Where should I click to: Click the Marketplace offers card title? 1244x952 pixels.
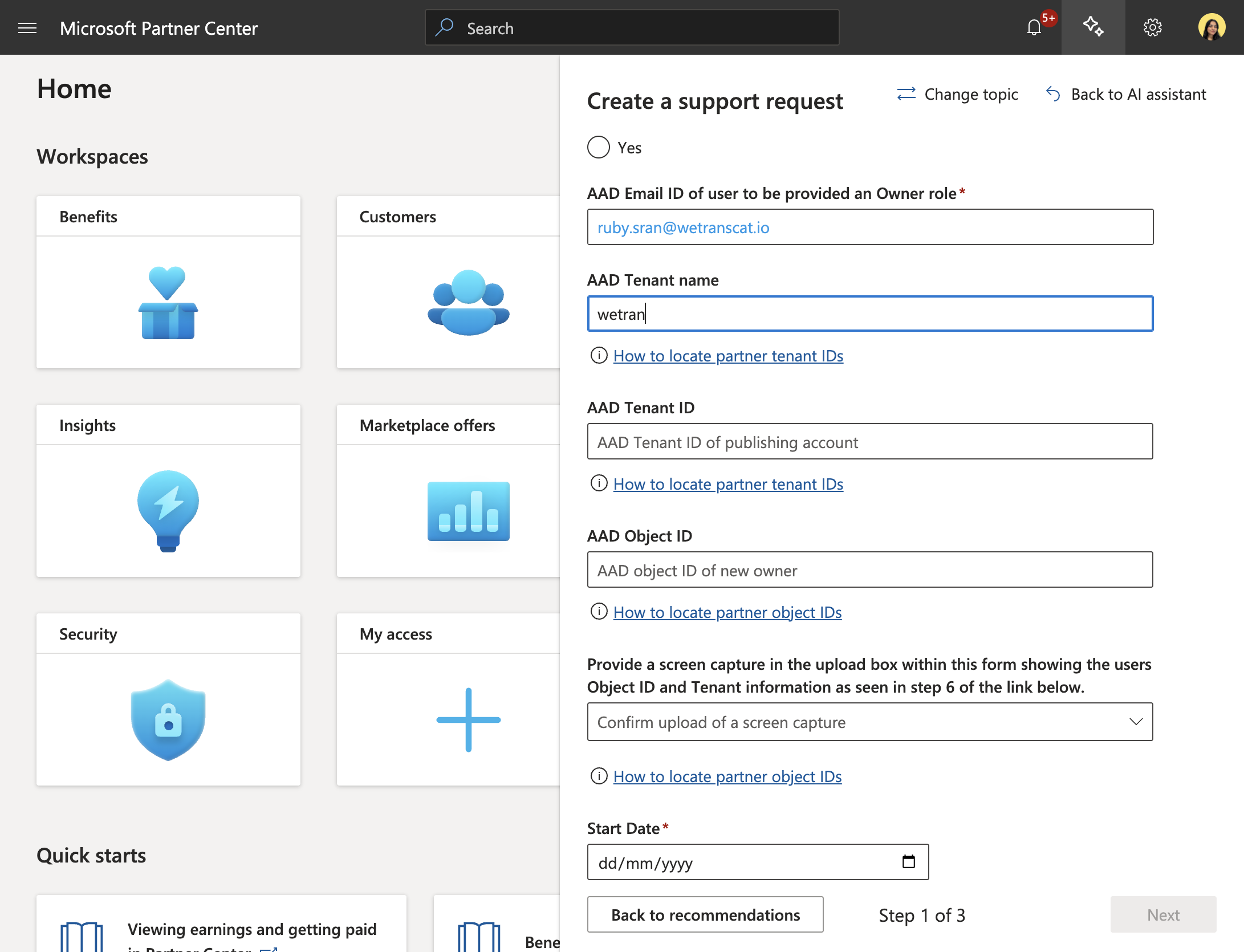[x=427, y=425]
